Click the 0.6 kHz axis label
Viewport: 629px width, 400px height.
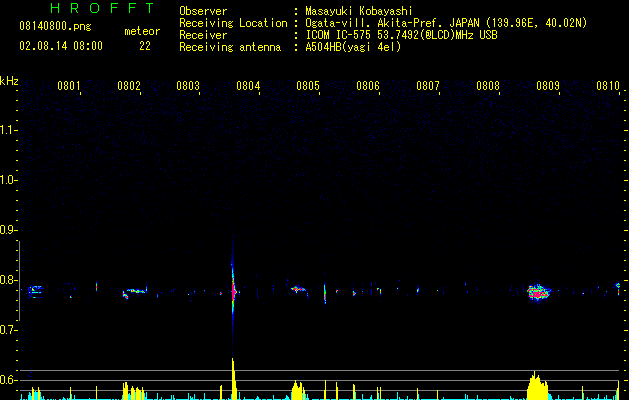(x=8, y=380)
